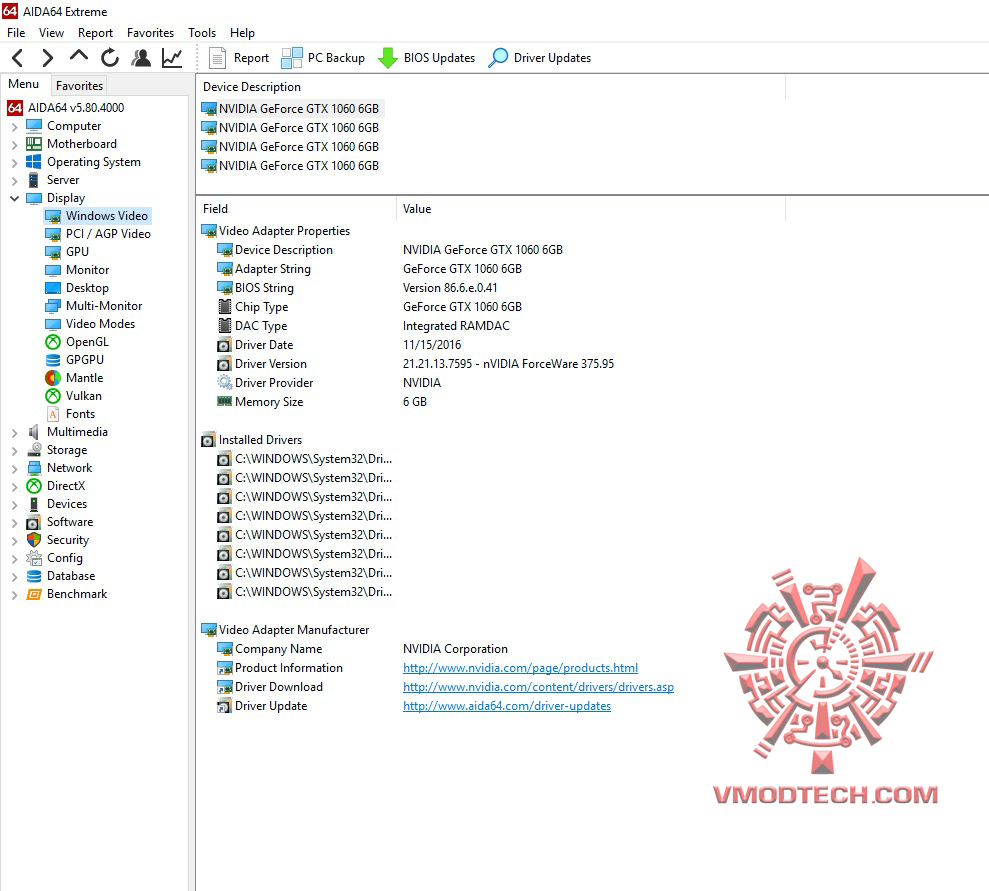Click the Database icon in tree
This screenshot has width=989, height=891.
coord(34,576)
